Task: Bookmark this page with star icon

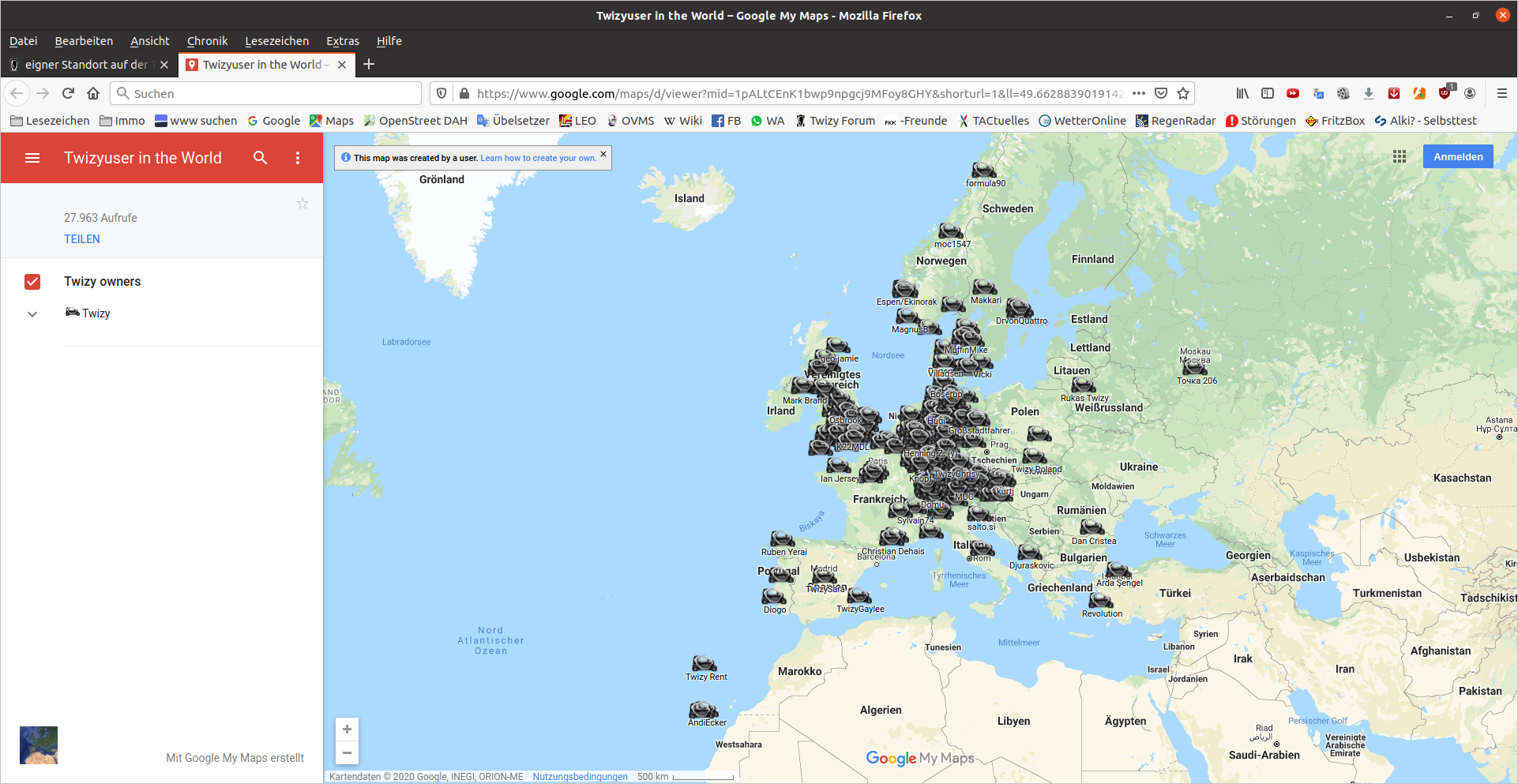Action: tap(1183, 93)
